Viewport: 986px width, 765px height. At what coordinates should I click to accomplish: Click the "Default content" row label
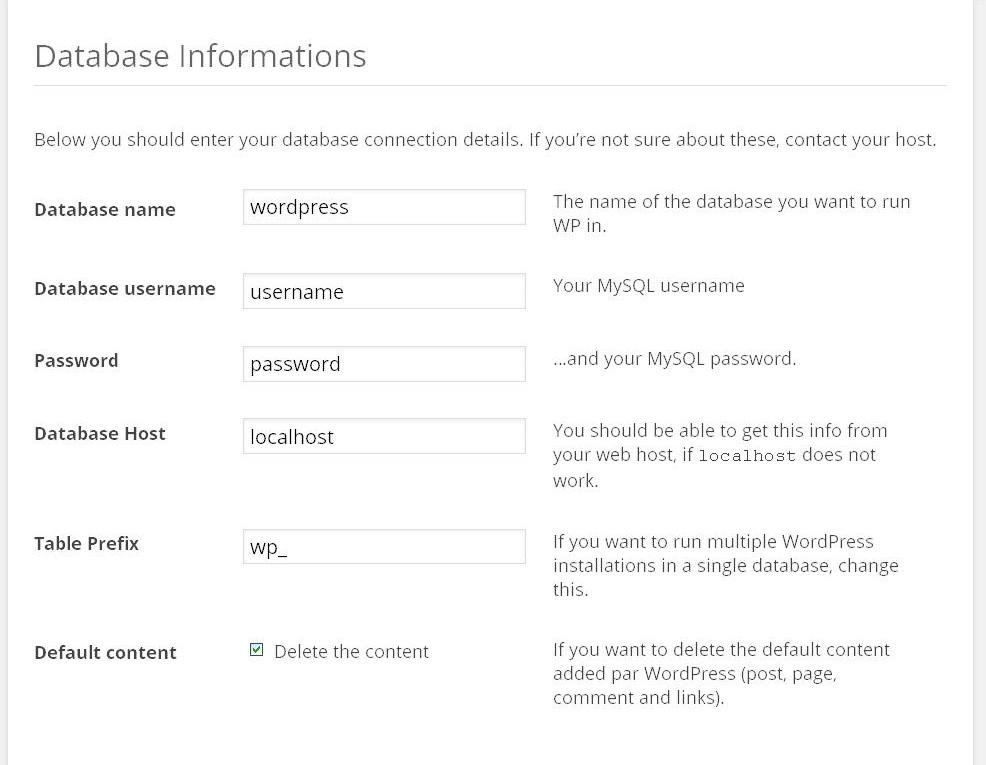coord(105,652)
